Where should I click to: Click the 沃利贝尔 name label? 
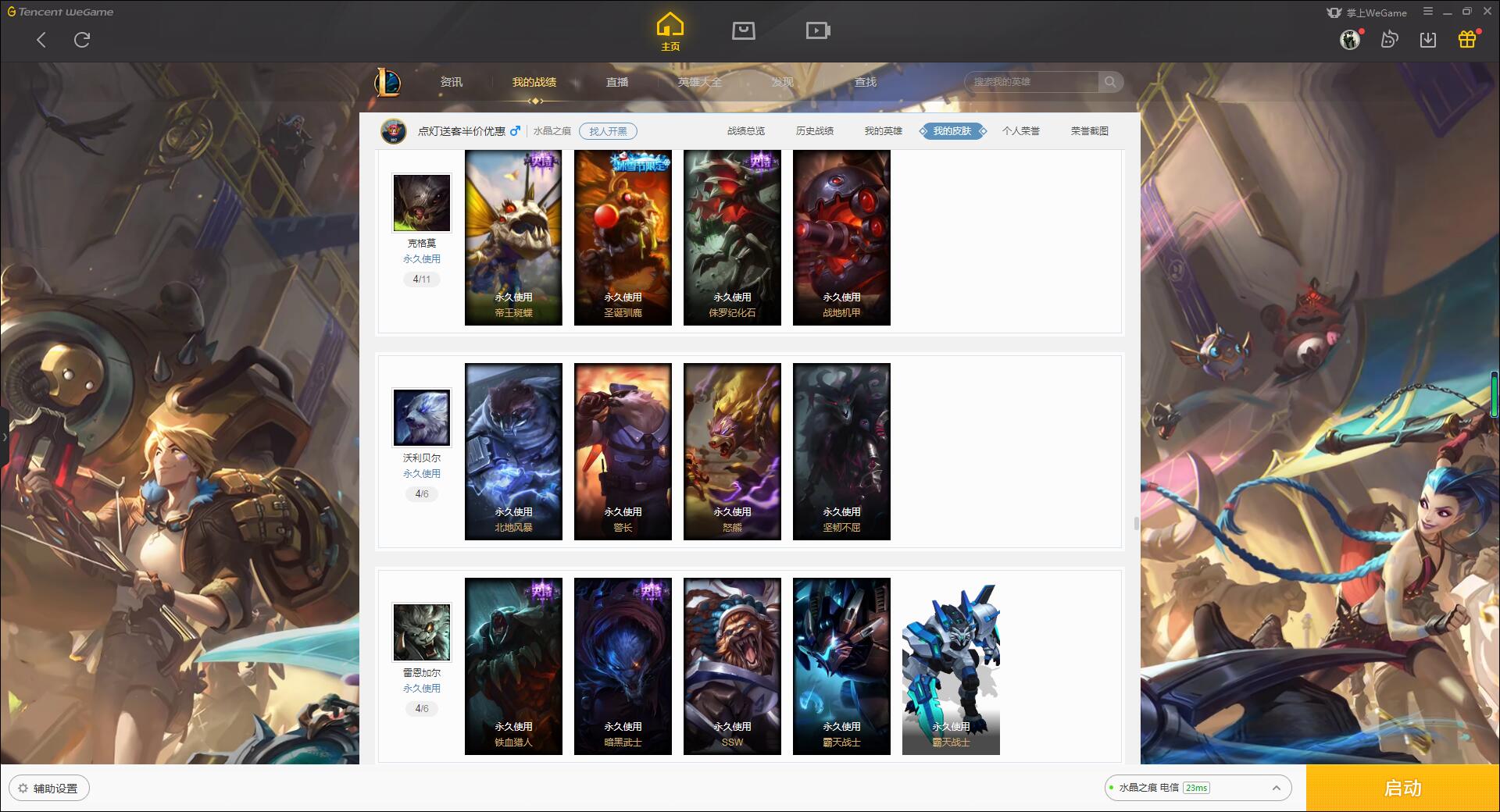422,458
